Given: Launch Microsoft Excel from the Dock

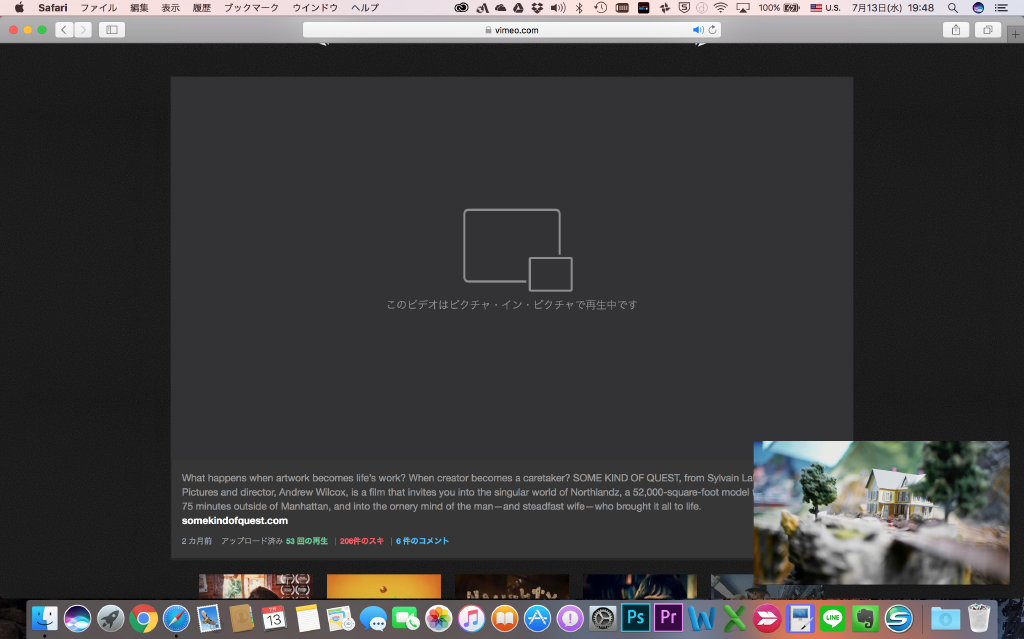Looking at the screenshot, I should 734,618.
